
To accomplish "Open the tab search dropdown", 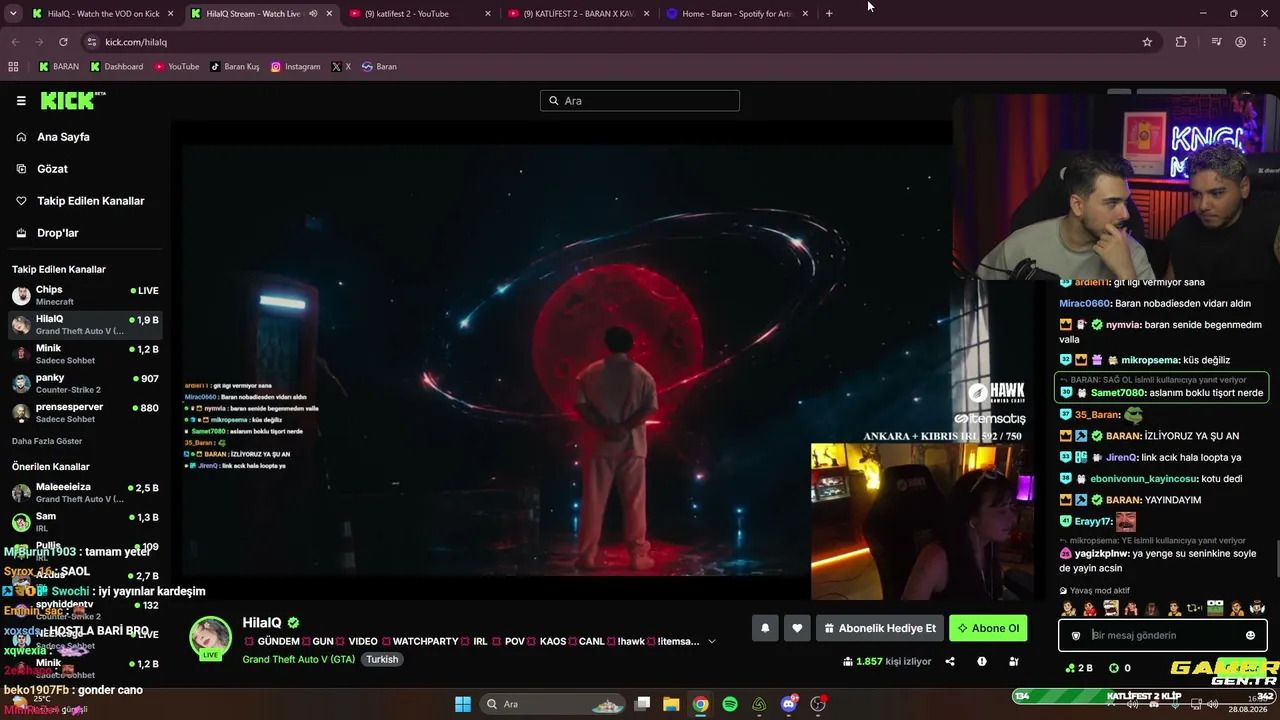I will pos(13,14).
